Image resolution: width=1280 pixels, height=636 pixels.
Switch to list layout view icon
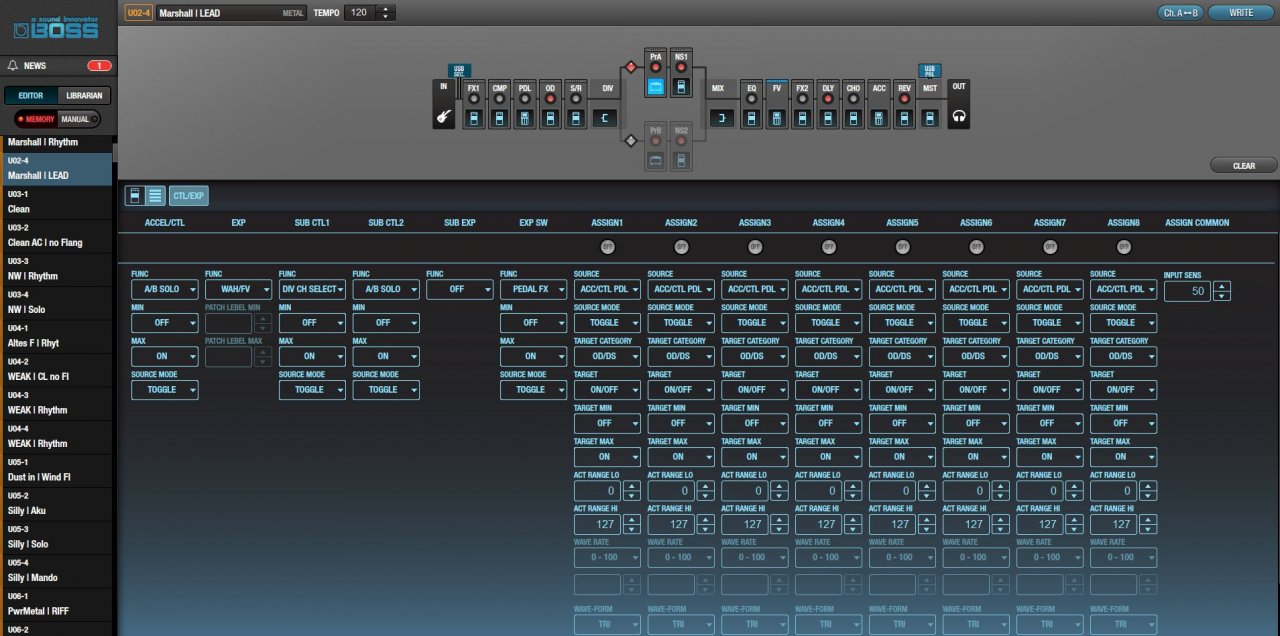coord(154,195)
